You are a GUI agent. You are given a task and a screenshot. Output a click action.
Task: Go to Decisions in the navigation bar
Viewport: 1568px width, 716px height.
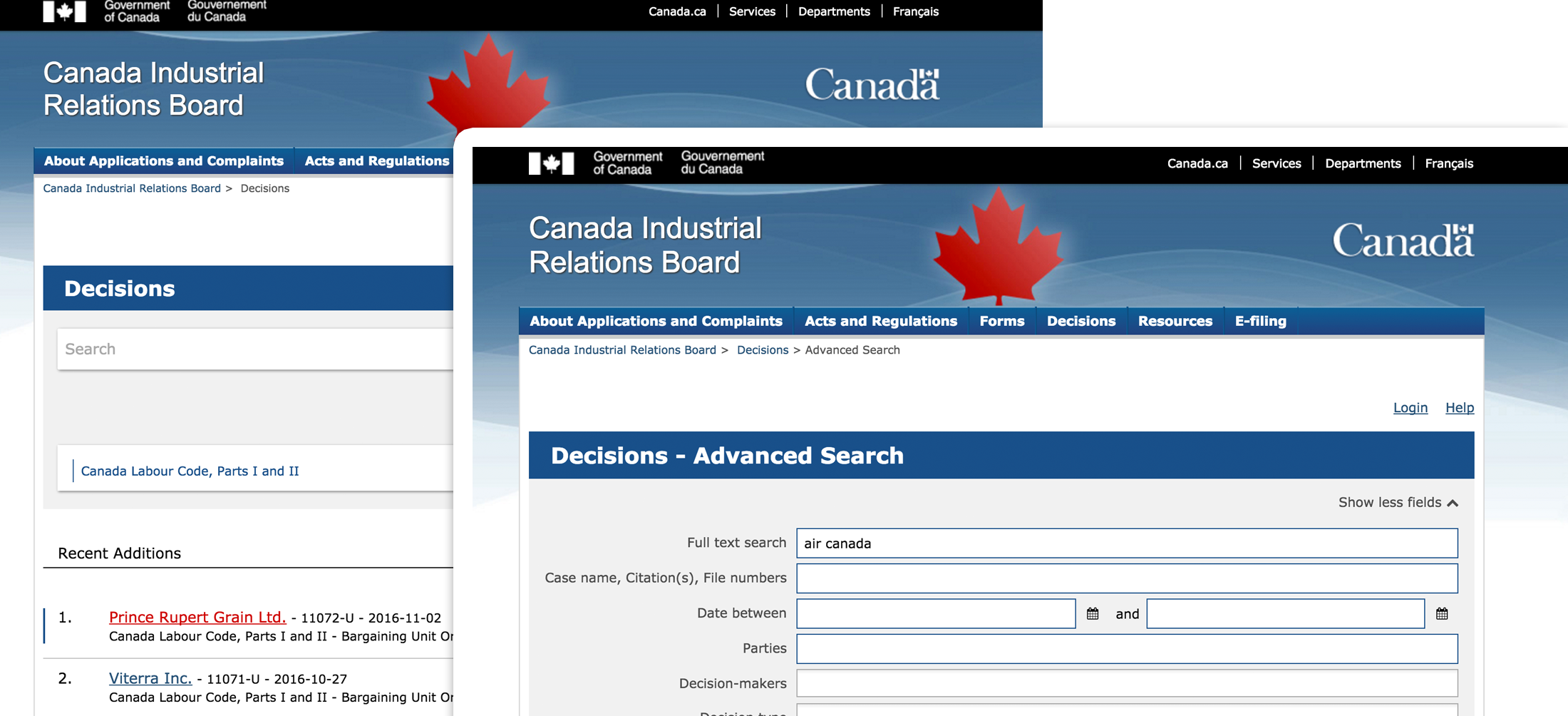pyautogui.click(x=1080, y=321)
